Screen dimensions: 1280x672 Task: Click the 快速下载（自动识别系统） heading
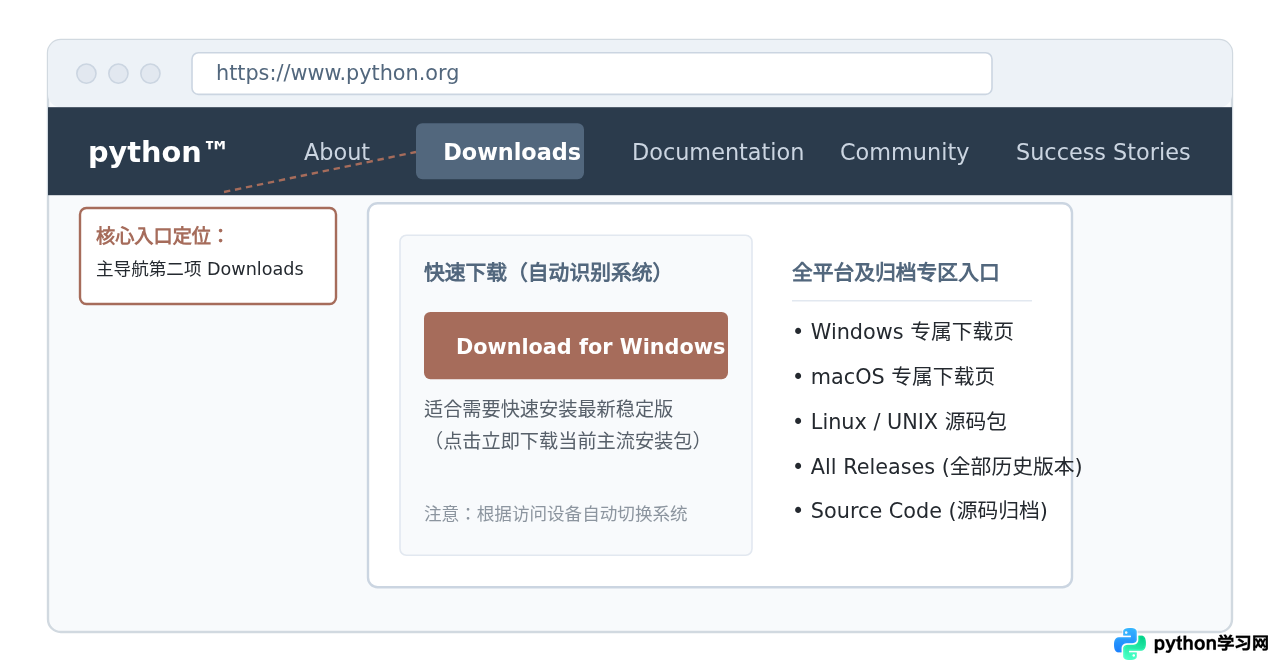coord(543,273)
